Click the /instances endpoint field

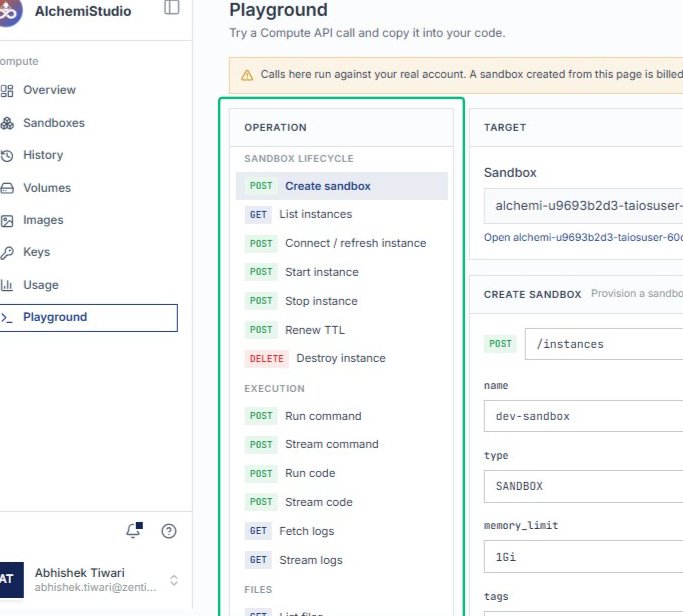coord(604,344)
